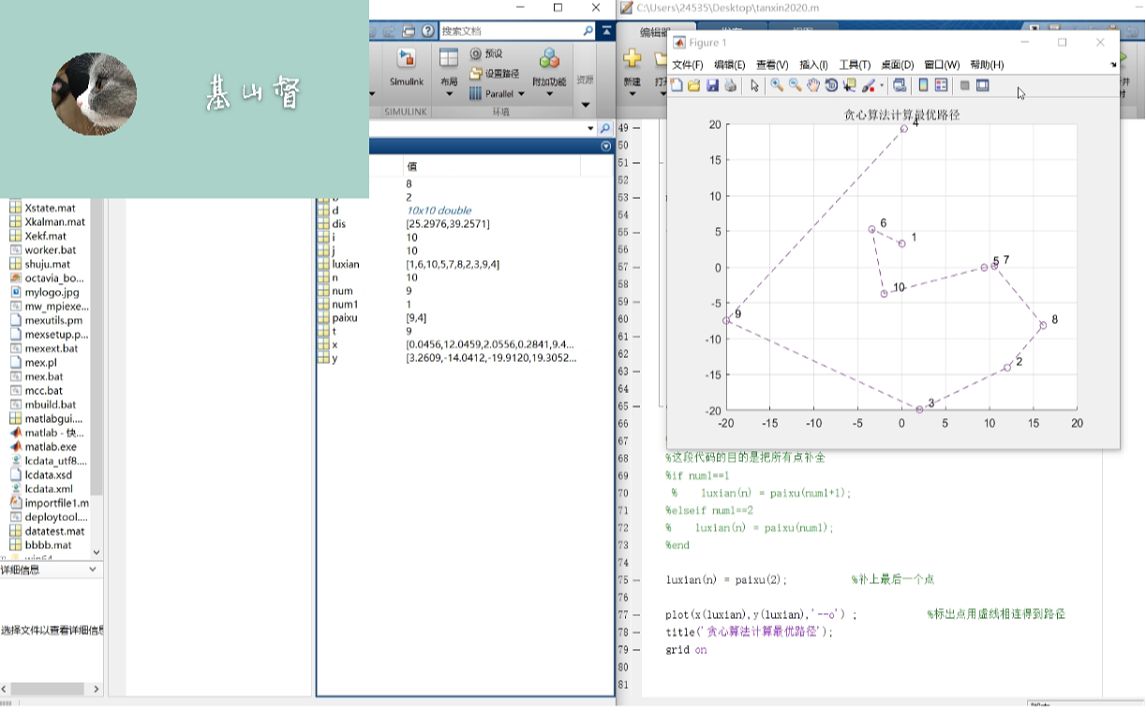Print the figure with the printer icon
The height and width of the screenshot is (716, 1146).
729,86
